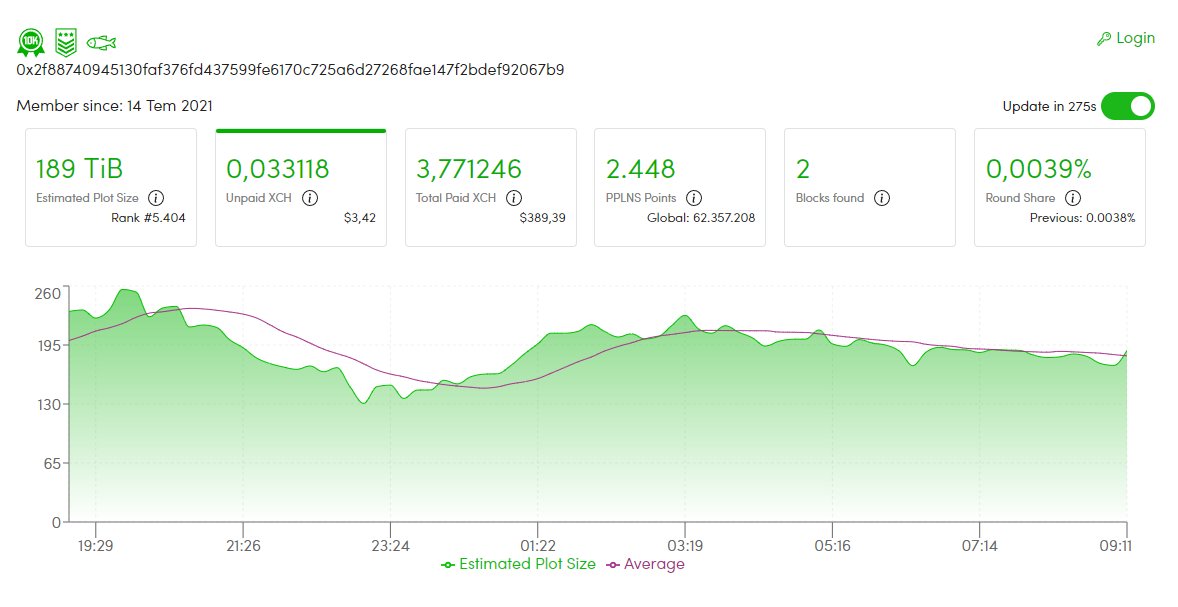Toggle Estimated Plot Size legend series

[x=518, y=564]
